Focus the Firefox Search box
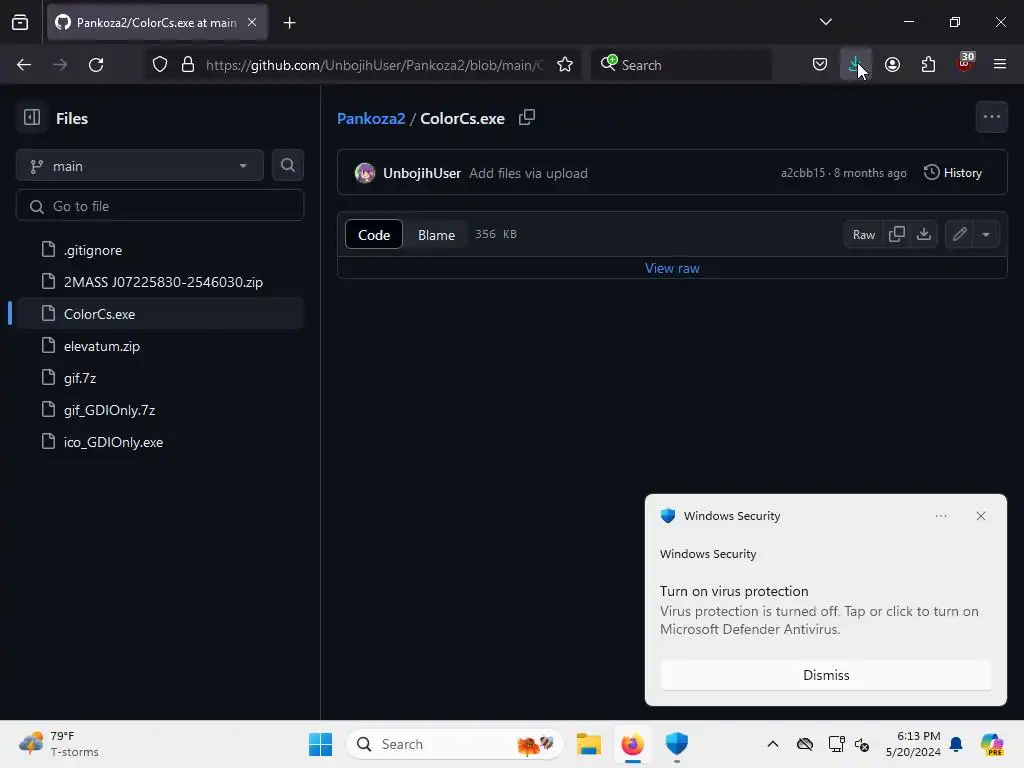 [681, 65]
